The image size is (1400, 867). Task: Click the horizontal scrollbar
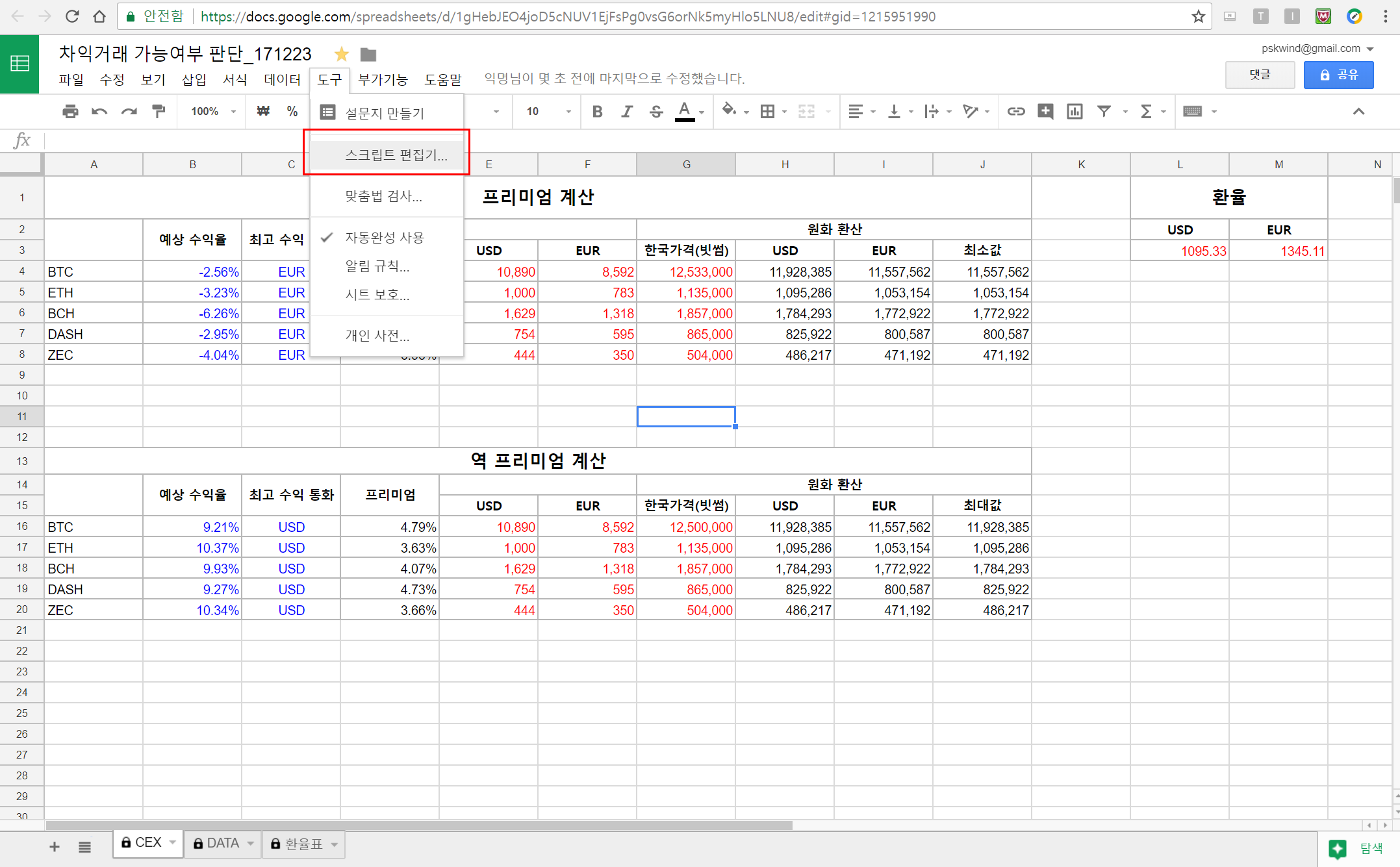tap(419, 825)
